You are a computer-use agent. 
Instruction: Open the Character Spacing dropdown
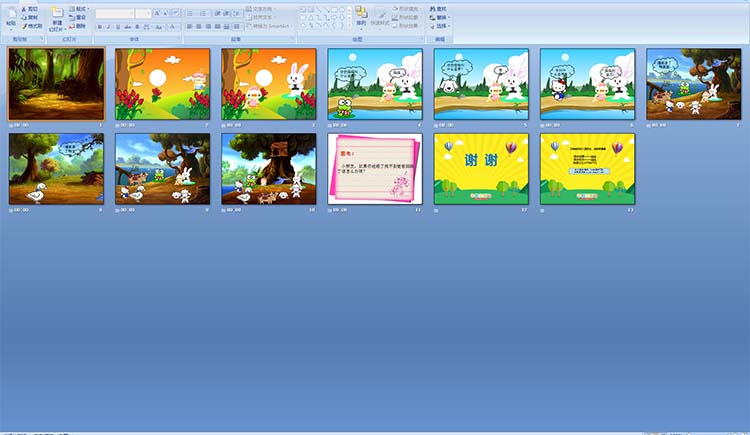[x=147, y=27]
